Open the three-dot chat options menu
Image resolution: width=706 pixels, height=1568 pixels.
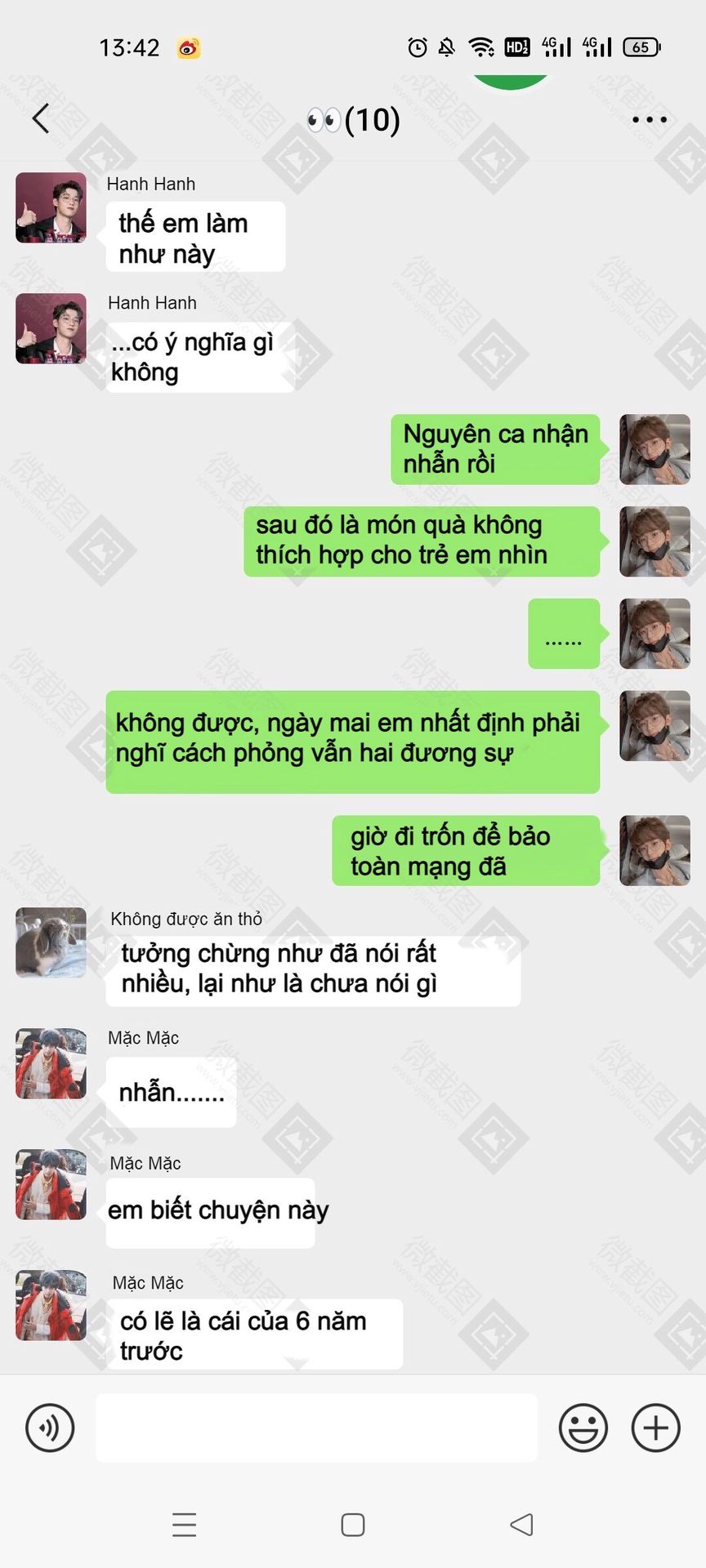[650, 119]
